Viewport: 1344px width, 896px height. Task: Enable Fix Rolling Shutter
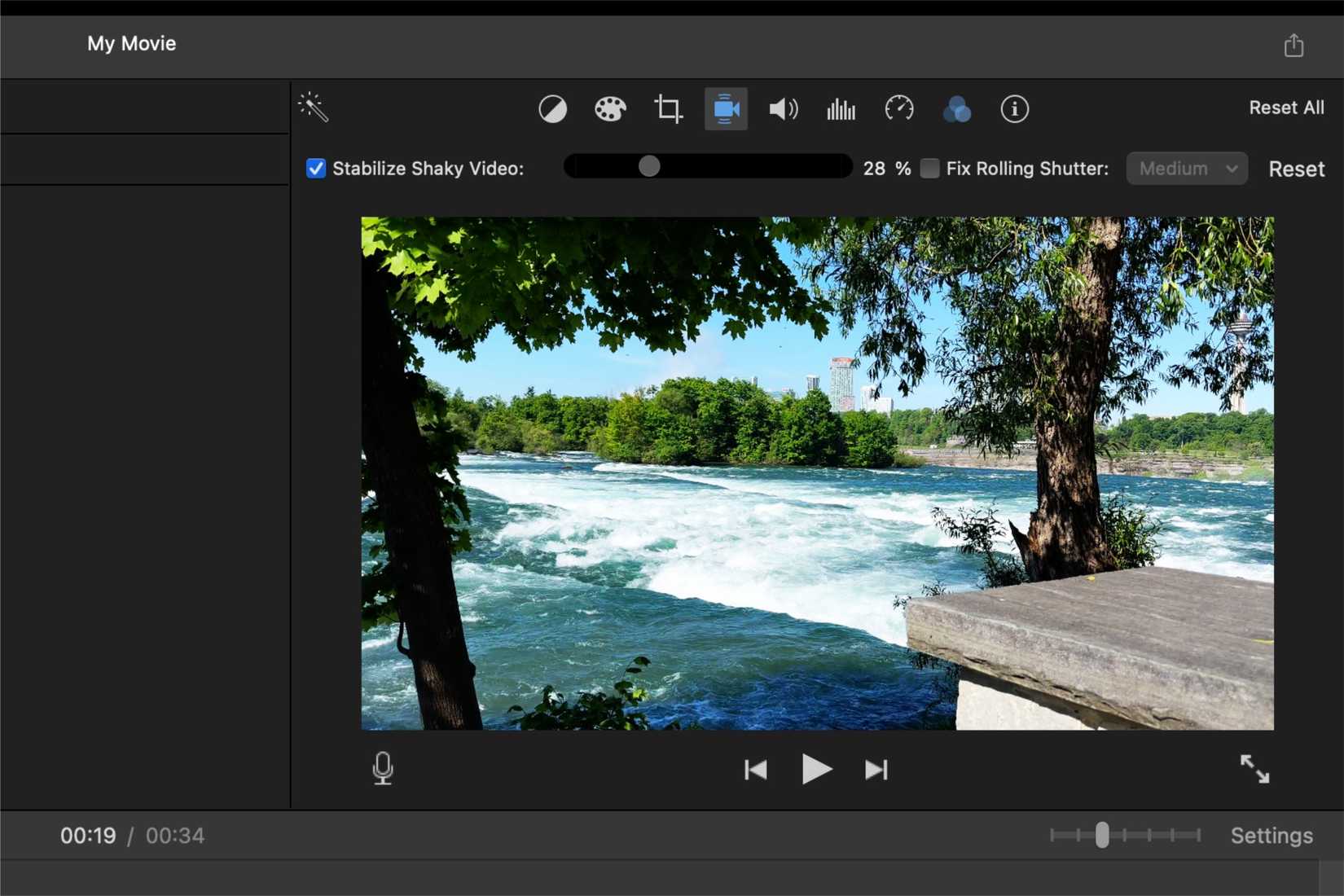929,168
